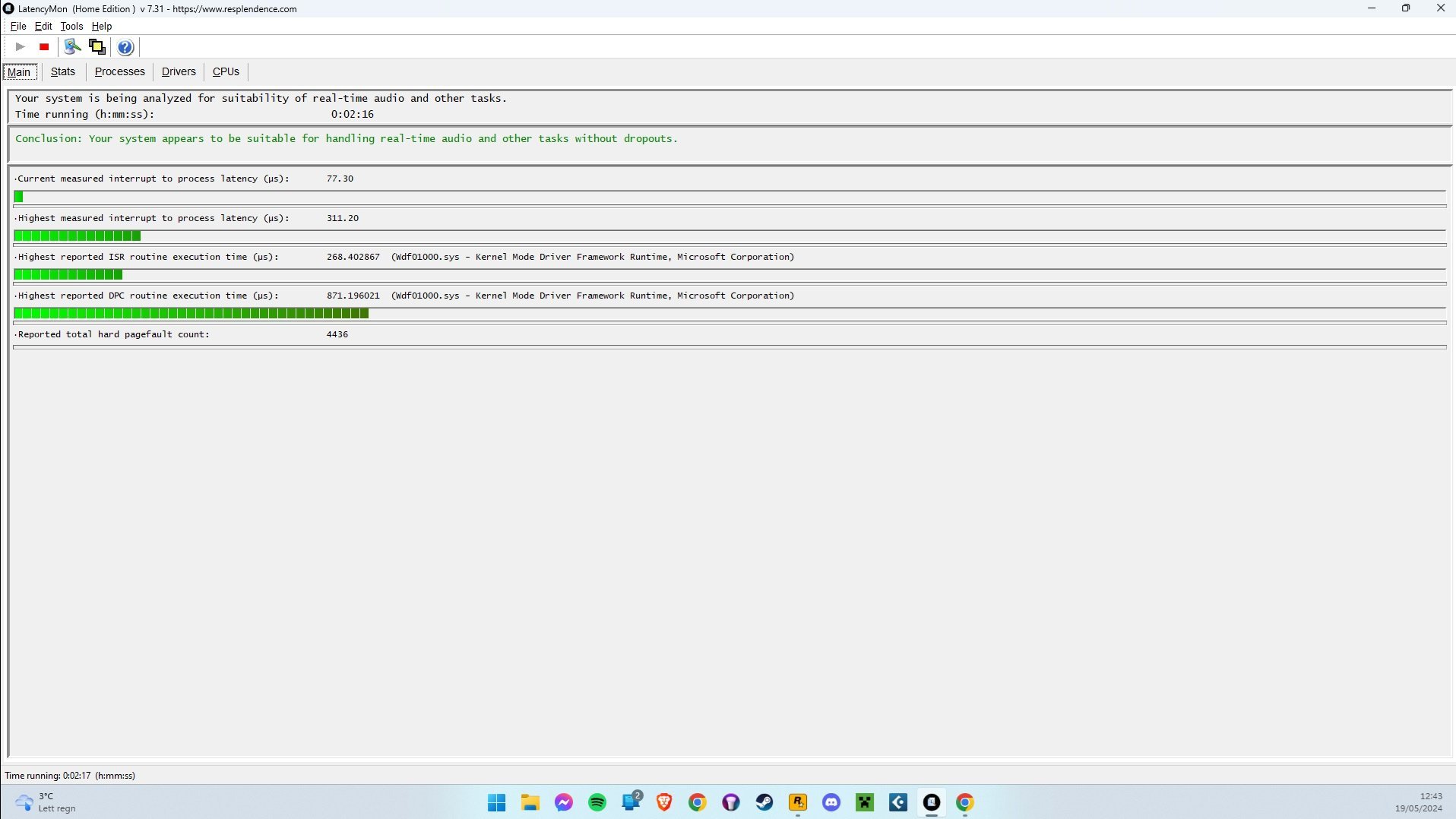Screen dimensions: 1456x819
Task: Open File Explorer from the taskbar
Action: [x=530, y=802]
